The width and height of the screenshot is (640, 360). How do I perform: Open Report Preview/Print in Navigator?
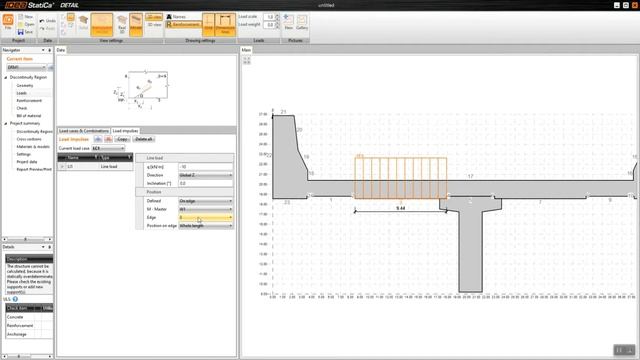pyautogui.click(x=34, y=169)
